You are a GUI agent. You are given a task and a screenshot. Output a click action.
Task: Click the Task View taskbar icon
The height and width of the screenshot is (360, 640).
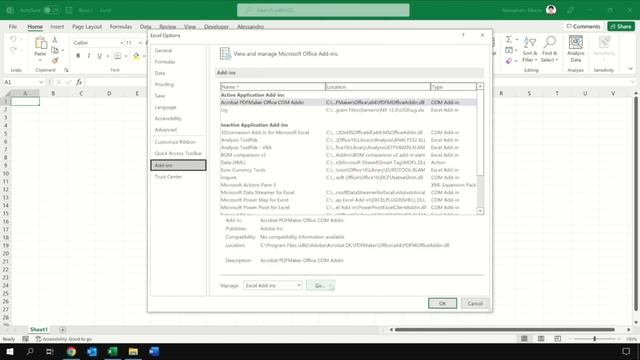tap(50, 351)
